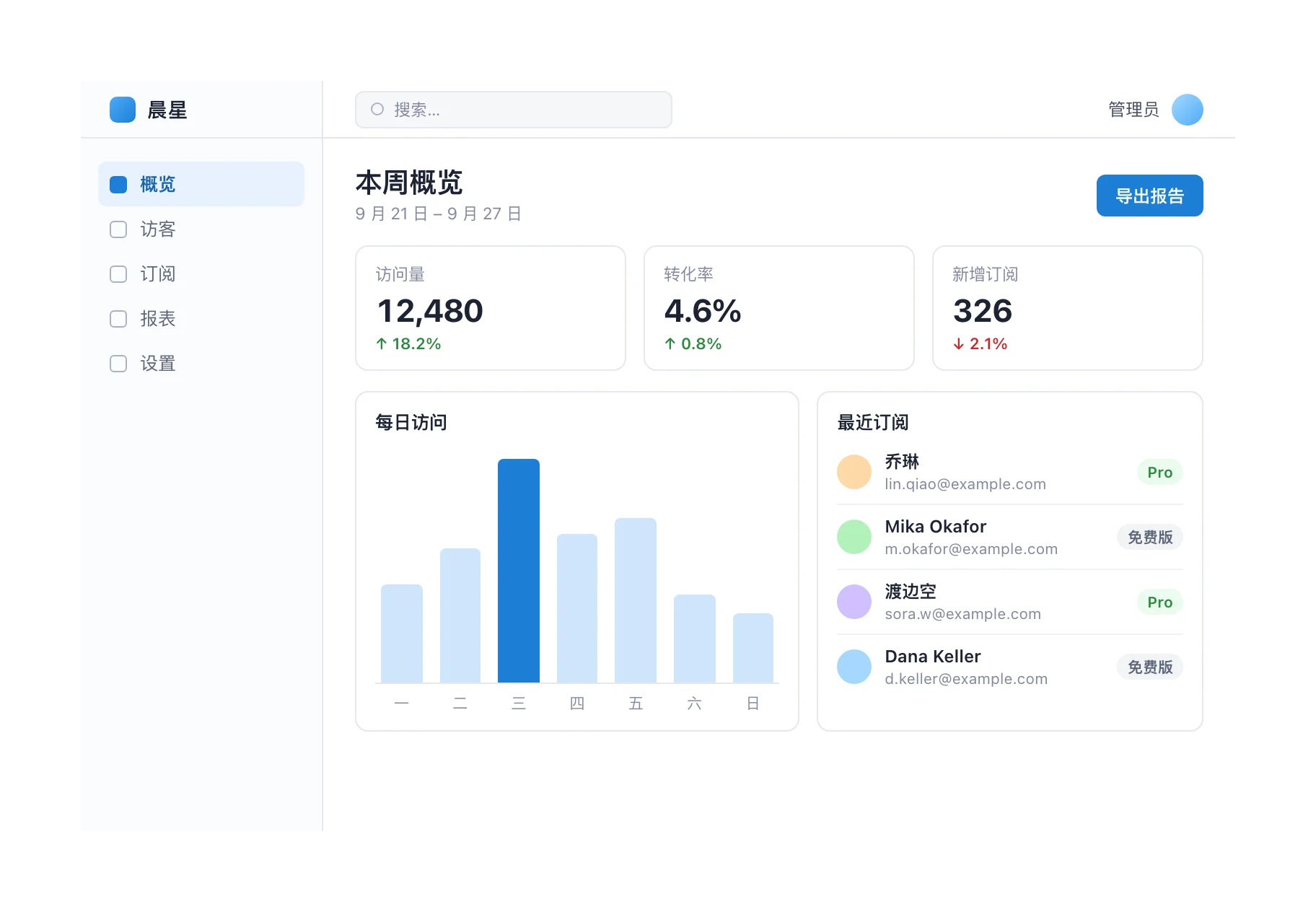Select the highlighted Wednesday (三) bar
1316x912 pixels.
point(519,571)
